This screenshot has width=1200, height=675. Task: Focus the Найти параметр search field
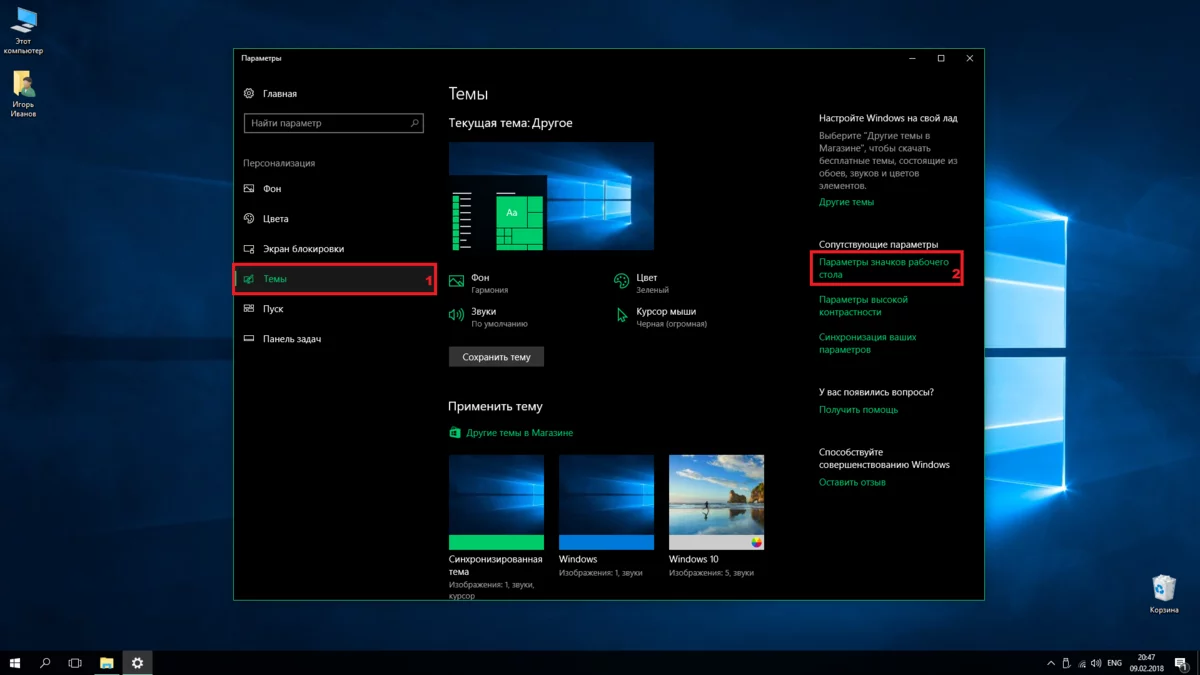click(334, 123)
